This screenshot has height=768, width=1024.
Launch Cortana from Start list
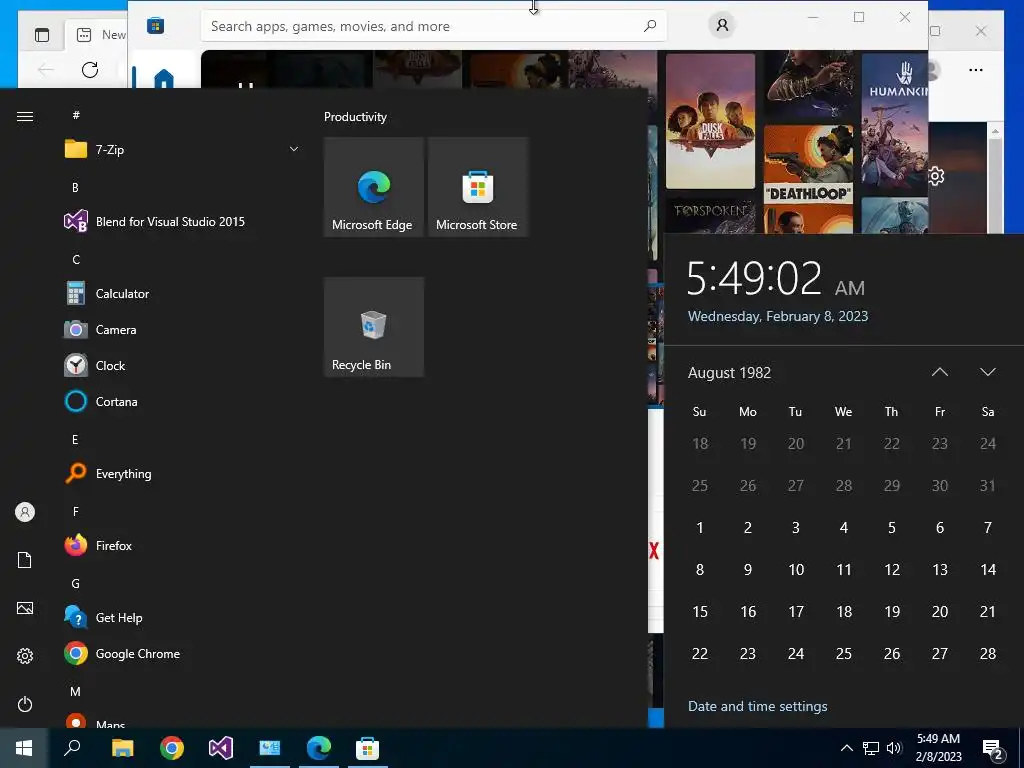[x=182, y=402]
